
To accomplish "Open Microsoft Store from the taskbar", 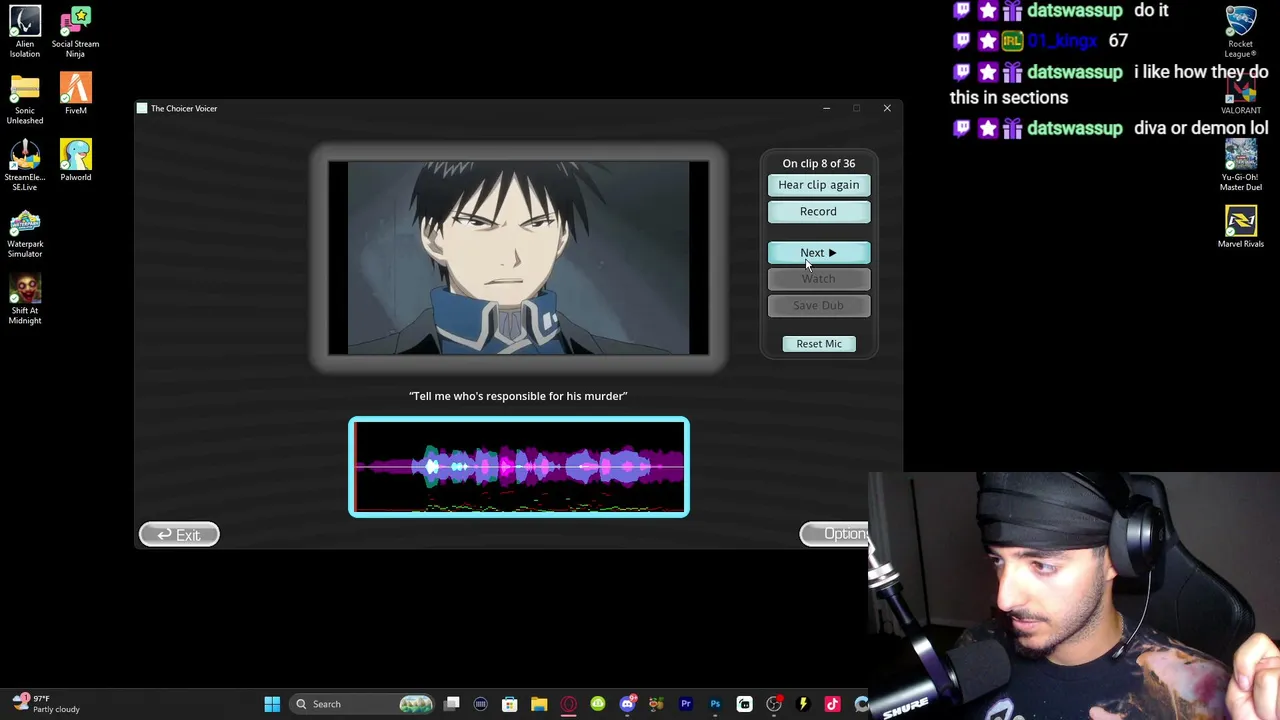I will 510,704.
